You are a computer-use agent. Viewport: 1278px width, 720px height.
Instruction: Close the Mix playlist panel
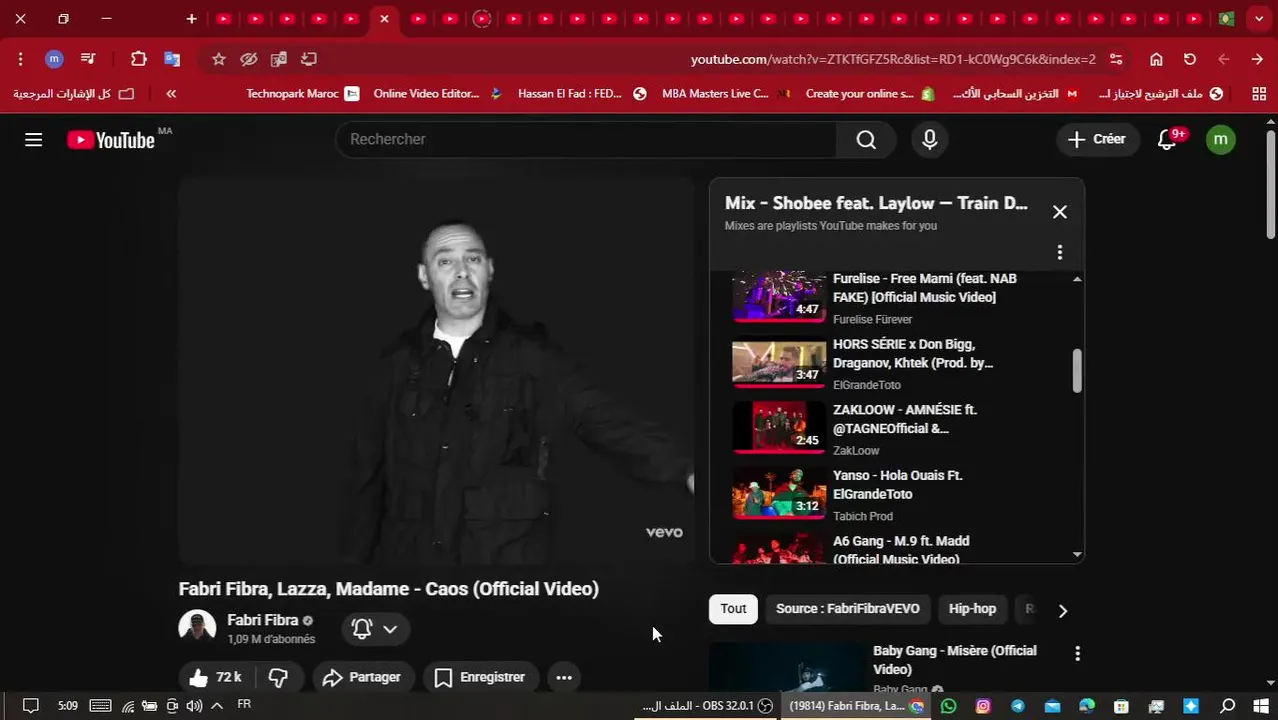tap(1060, 211)
